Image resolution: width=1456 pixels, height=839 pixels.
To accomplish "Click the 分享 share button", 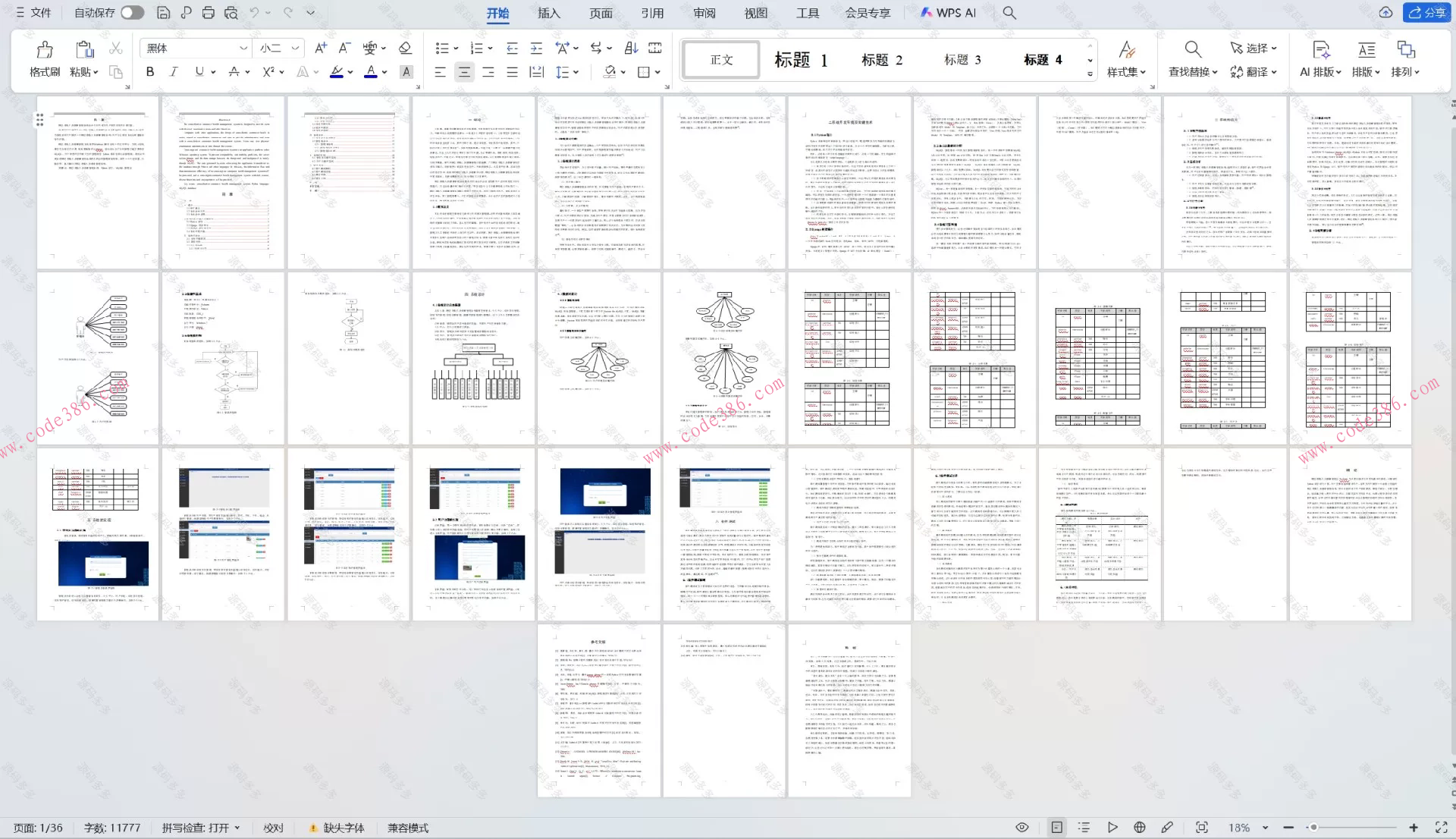I will (x=1426, y=13).
